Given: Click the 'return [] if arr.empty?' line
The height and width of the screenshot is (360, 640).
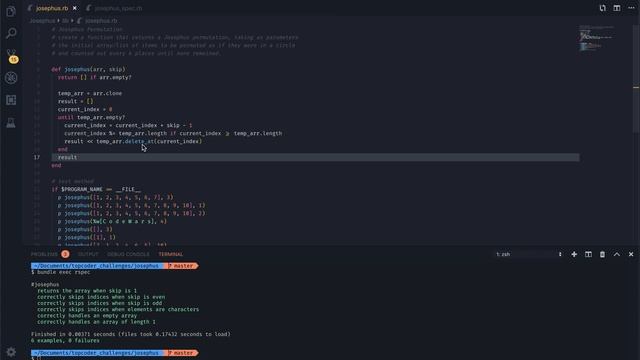Looking at the screenshot, I should coord(95,77).
